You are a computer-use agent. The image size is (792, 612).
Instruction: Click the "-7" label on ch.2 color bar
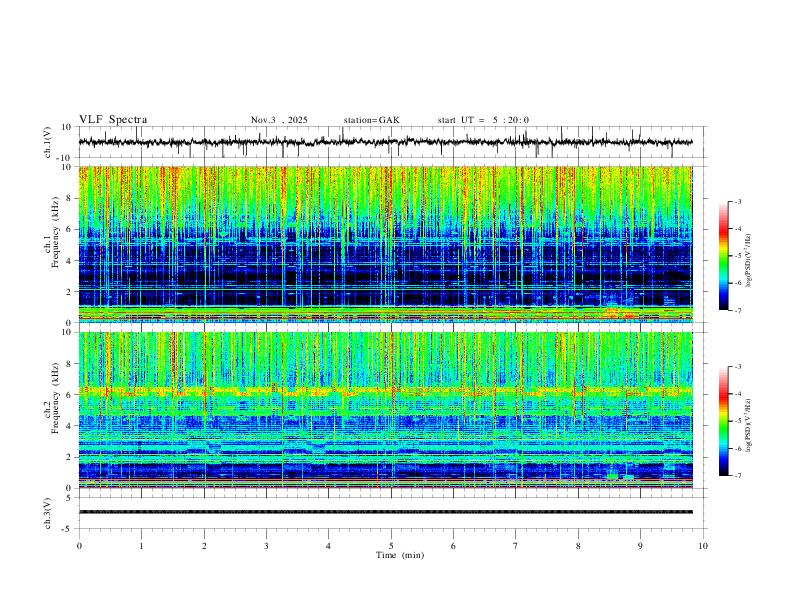738,476
